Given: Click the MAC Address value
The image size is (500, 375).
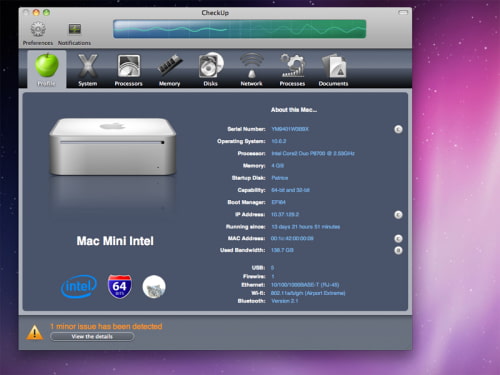Looking at the screenshot, I should pos(292,238).
